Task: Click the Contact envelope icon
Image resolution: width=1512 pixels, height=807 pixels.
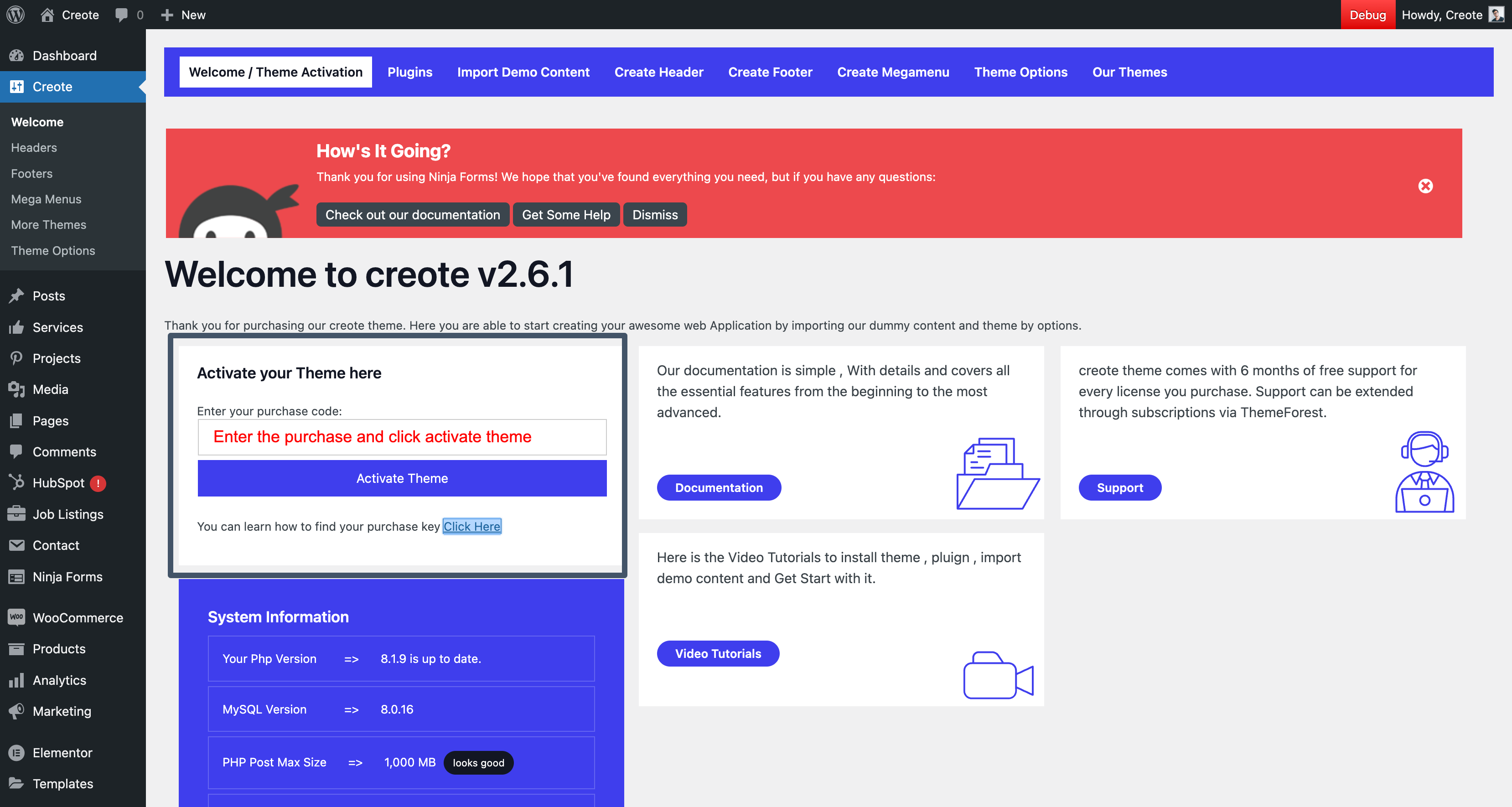Action: (16, 545)
